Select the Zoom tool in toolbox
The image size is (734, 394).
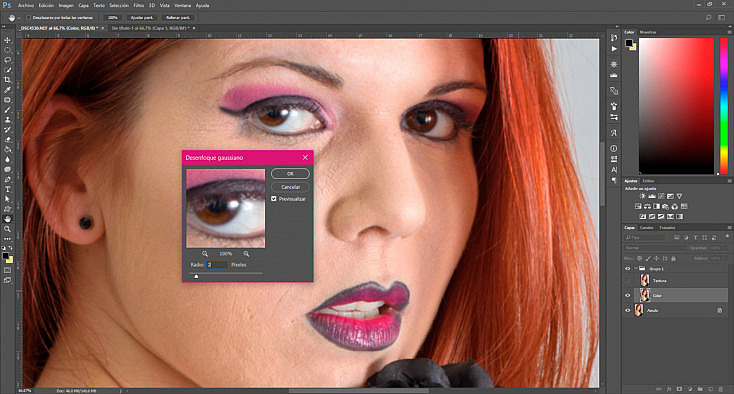pos(7,229)
